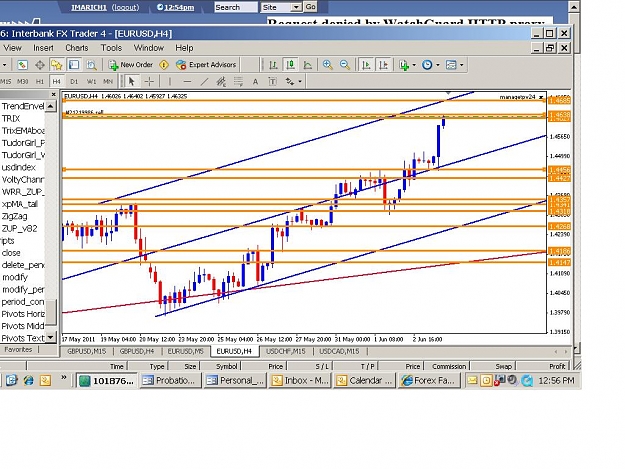Select the Arrows drawing tool

pyautogui.click(x=290, y=82)
